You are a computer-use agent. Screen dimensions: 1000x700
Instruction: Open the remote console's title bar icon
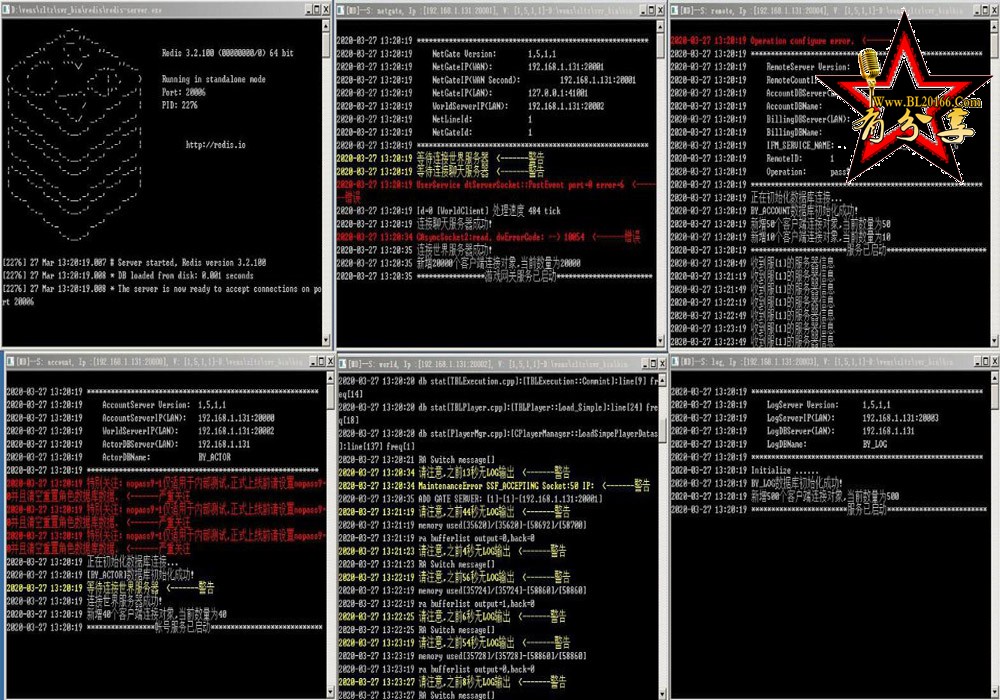click(675, 10)
